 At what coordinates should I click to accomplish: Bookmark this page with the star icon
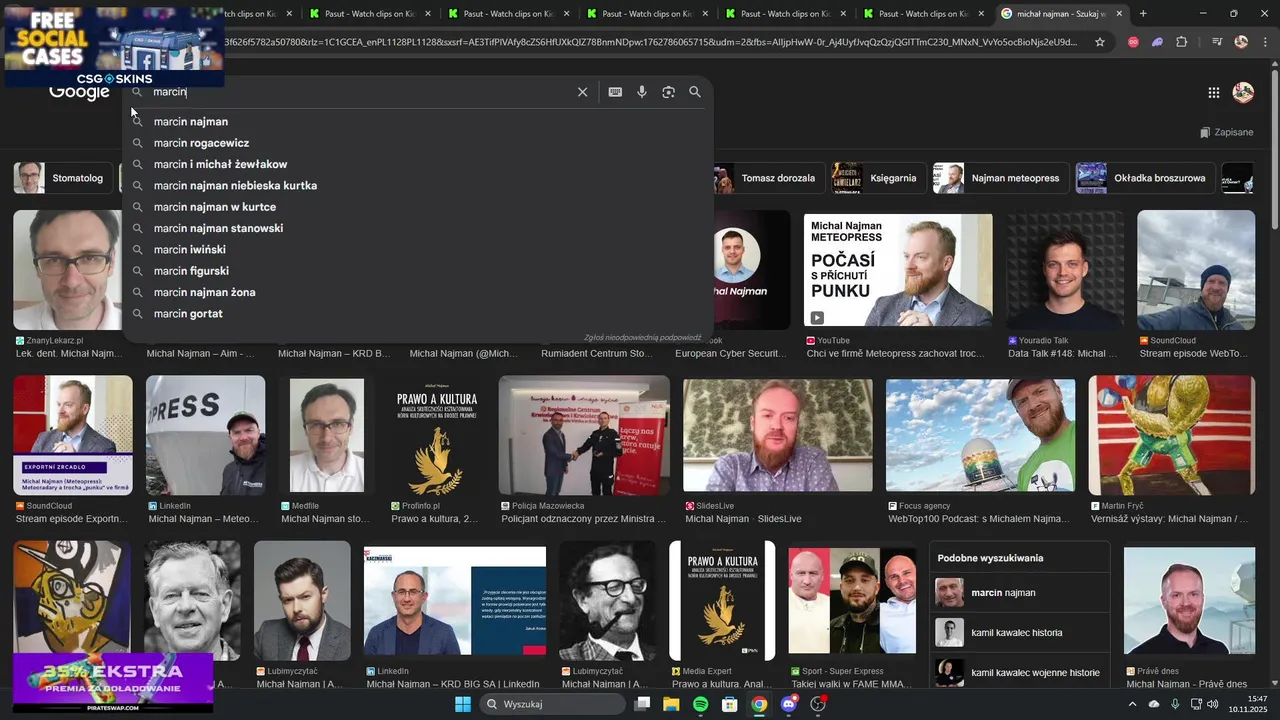click(1100, 42)
